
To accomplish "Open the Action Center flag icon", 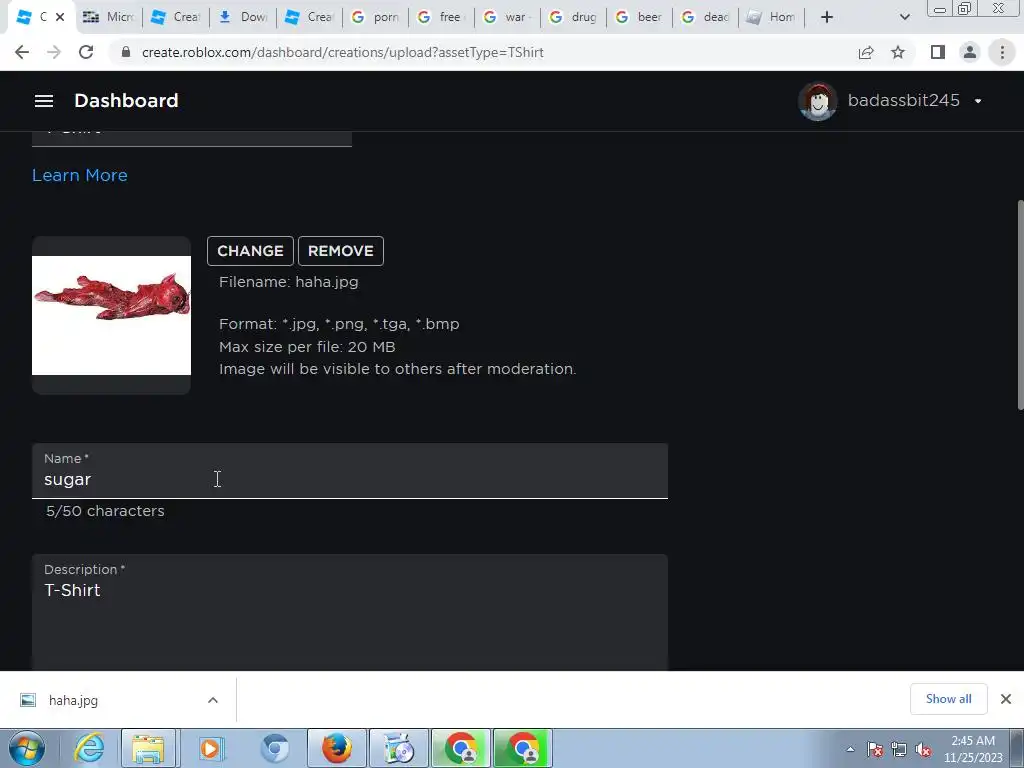I will (875, 749).
